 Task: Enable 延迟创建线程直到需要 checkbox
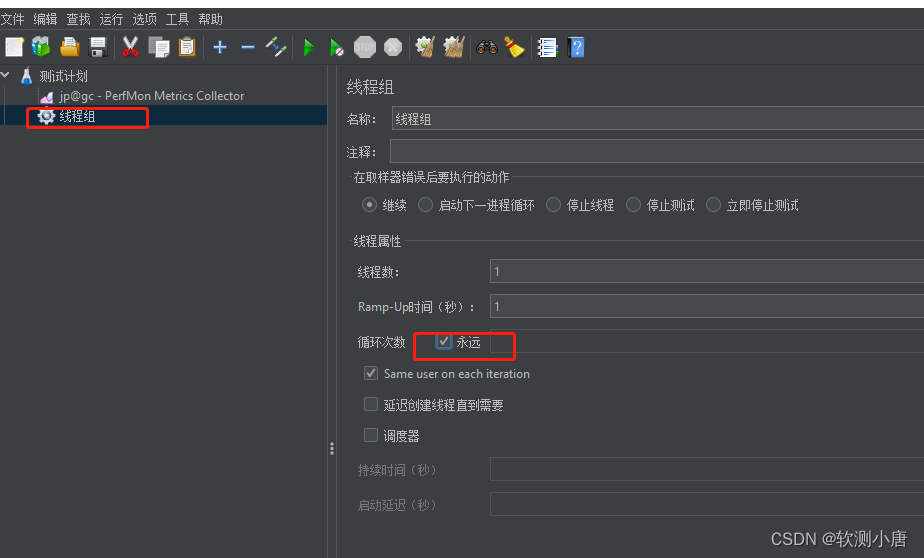point(371,404)
